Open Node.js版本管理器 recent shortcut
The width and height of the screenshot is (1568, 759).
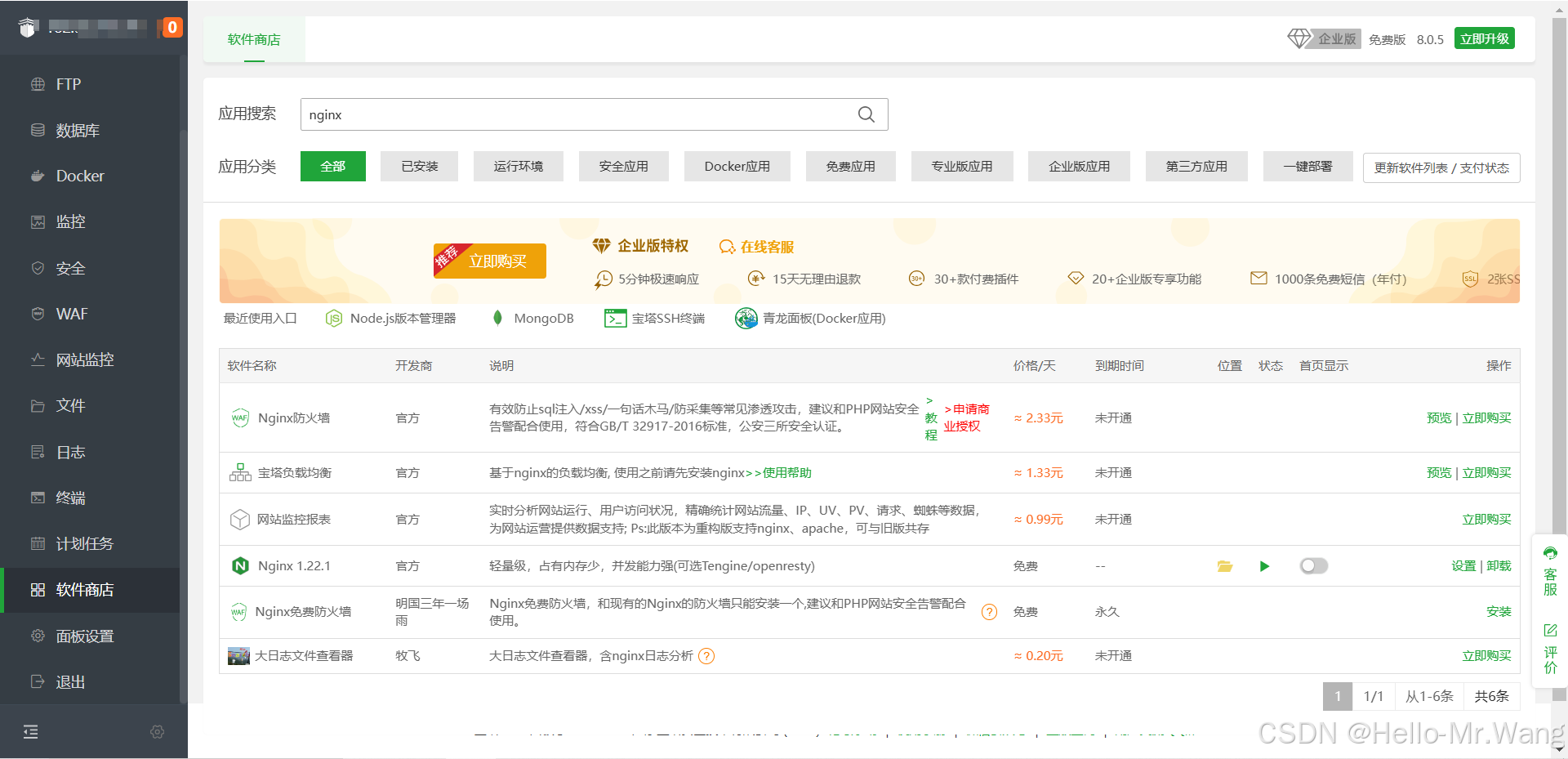coord(391,319)
